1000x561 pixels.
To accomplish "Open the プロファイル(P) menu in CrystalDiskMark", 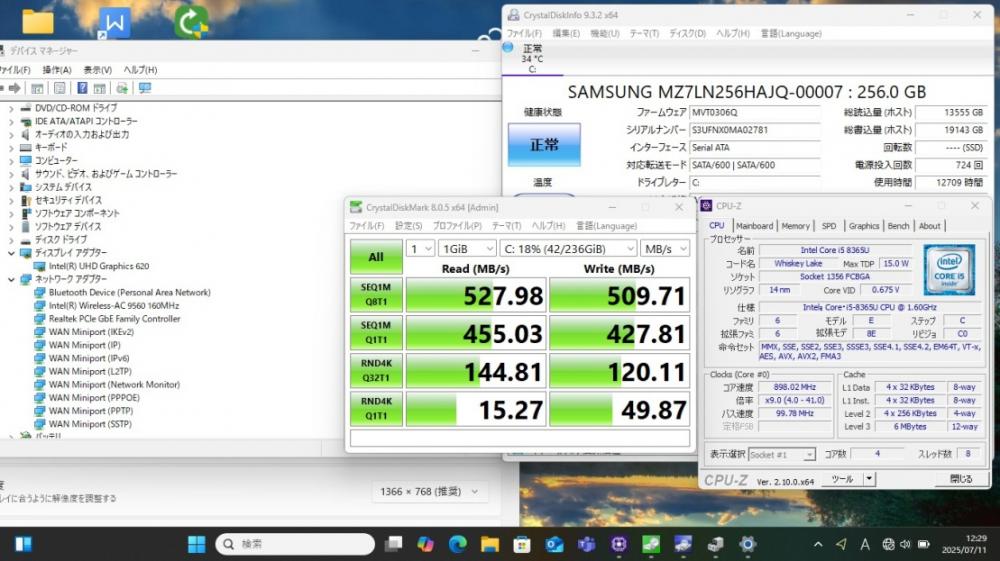I will click(x=457, y=226).
